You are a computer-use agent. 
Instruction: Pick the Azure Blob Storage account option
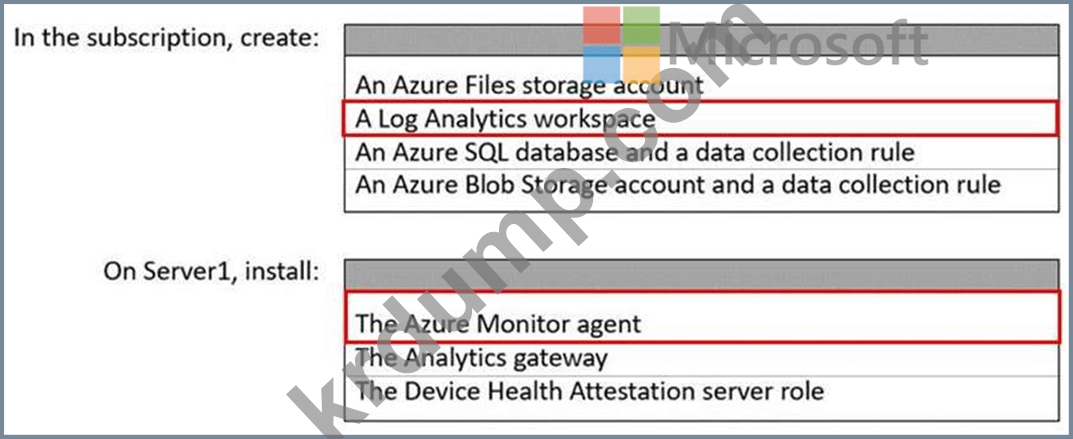(x=677, y=185)
